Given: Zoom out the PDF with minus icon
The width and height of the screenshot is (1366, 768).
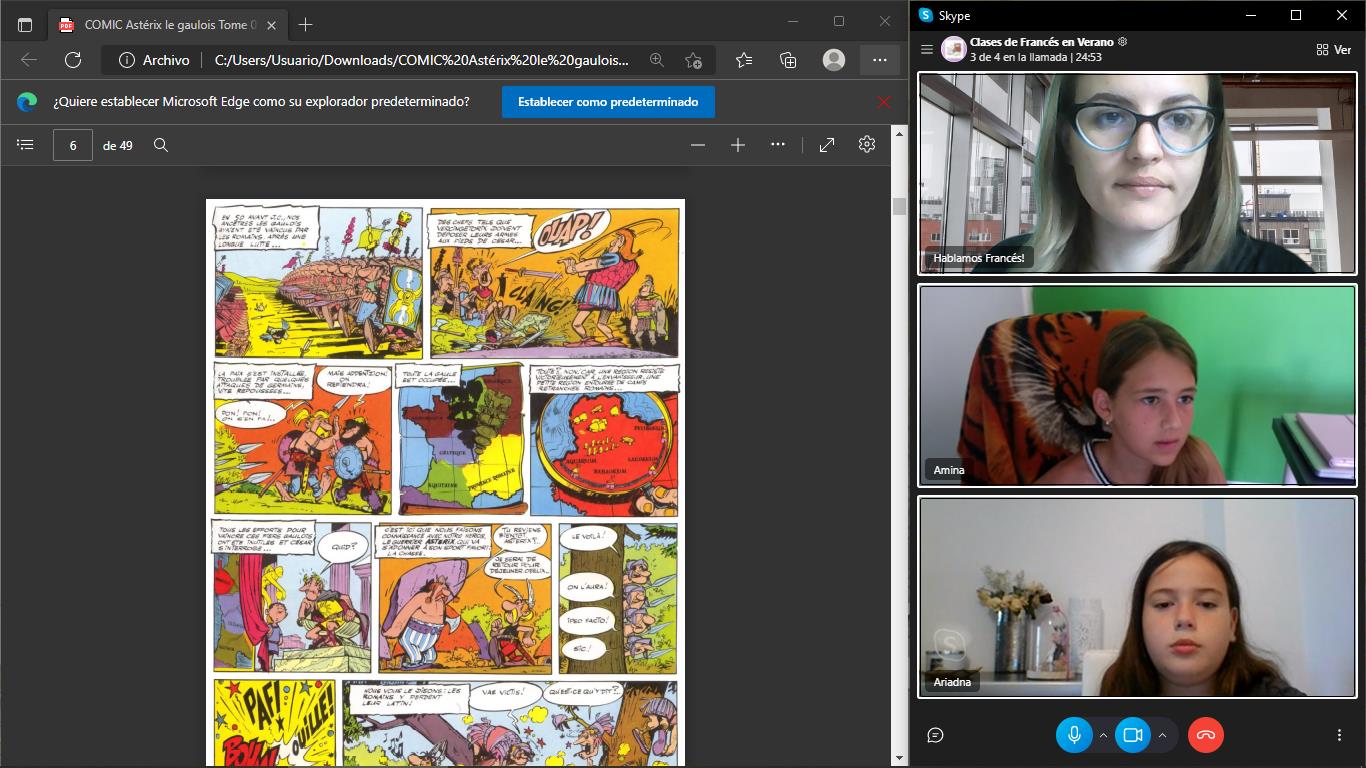Looking at the screenshot, I should coord(698,145).
